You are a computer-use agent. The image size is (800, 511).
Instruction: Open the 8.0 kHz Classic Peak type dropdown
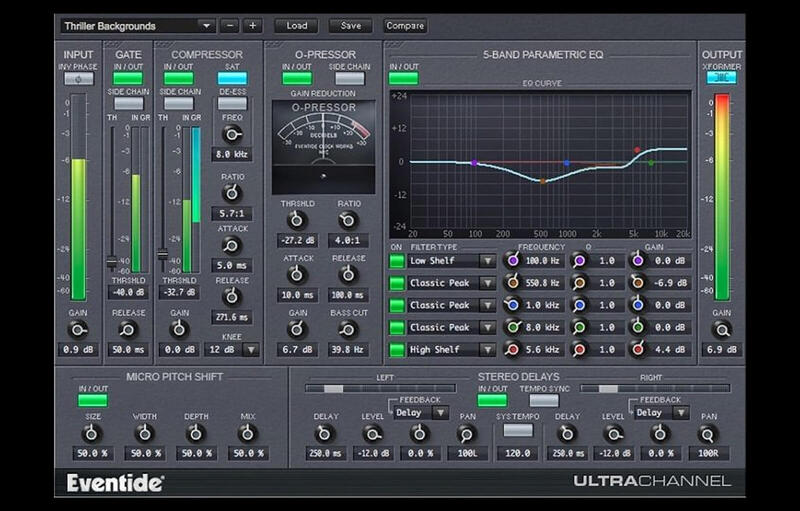pos(488,327)
